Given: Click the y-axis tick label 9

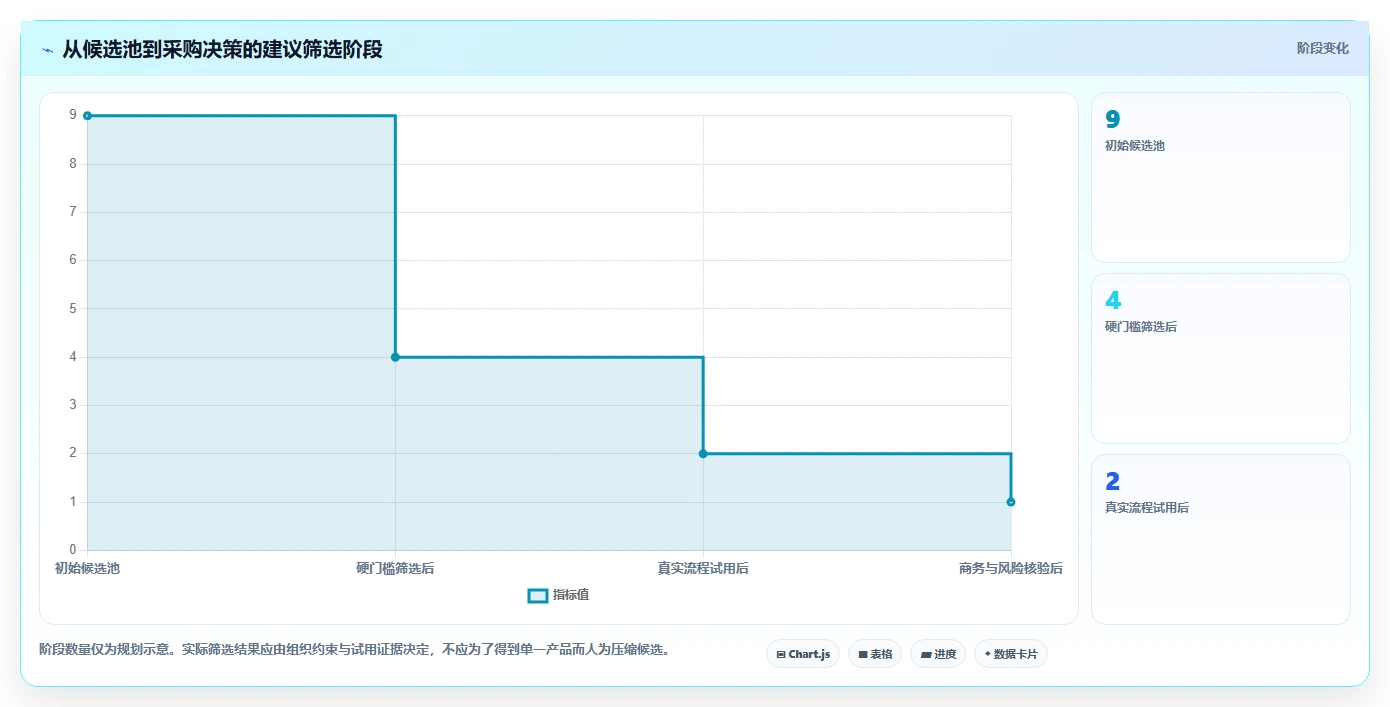Looking at the screenshot, I should (x=72, y=115).
